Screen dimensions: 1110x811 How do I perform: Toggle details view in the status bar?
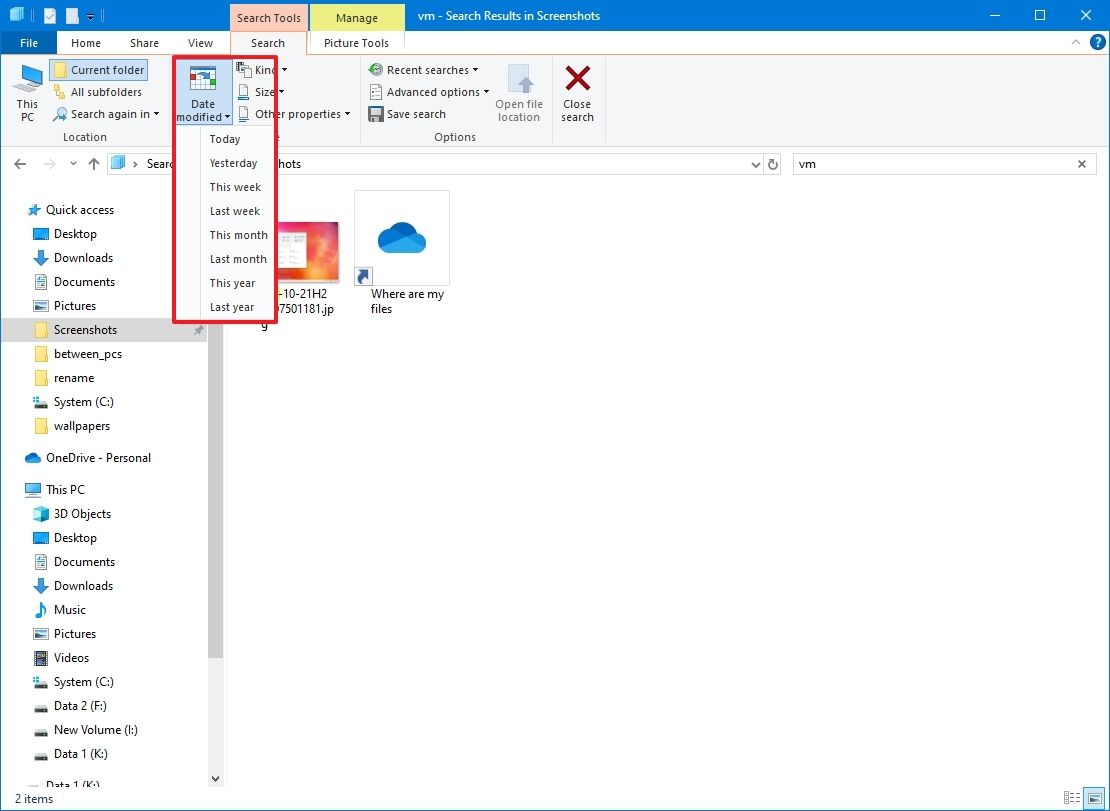[1071, 798]
